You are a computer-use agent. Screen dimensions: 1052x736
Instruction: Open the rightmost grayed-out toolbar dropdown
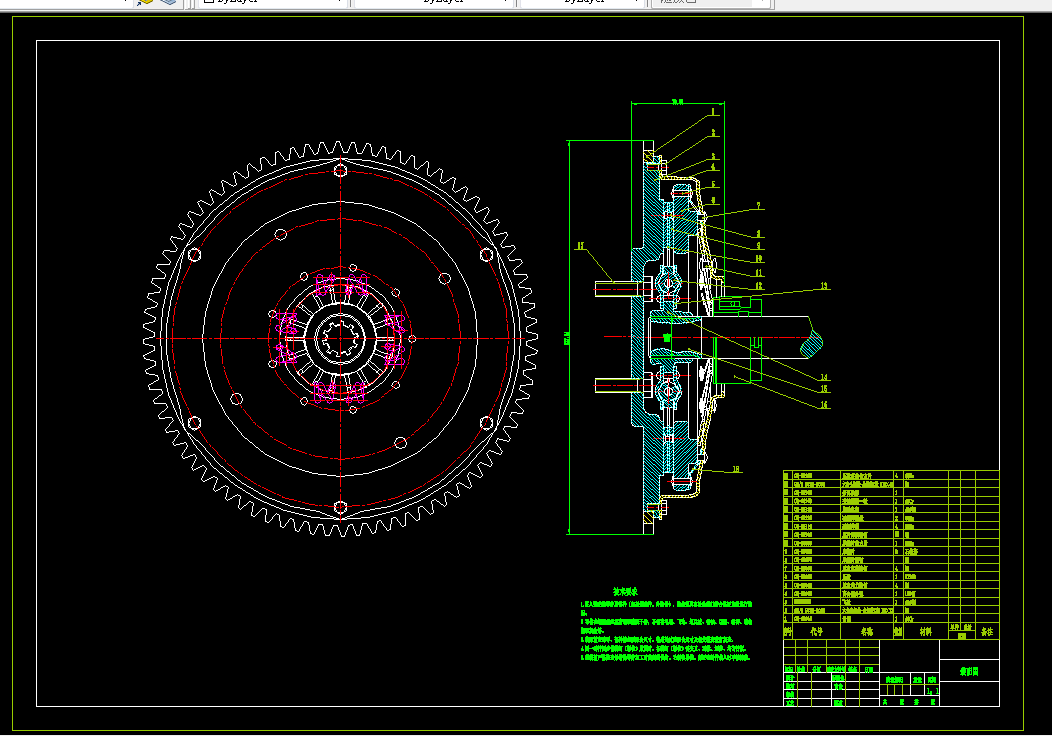(713, 2)
